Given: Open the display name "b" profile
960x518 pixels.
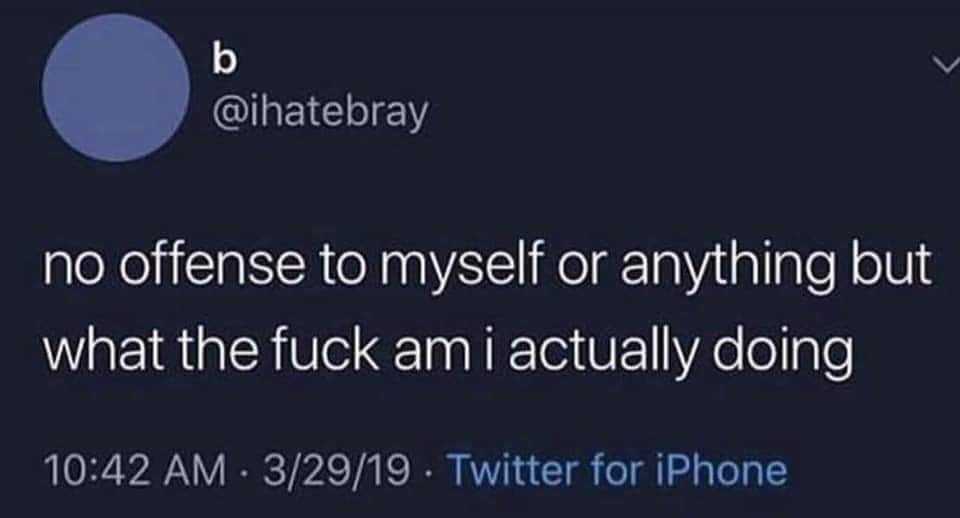Looking at the screenshot, I should [223, 60].
